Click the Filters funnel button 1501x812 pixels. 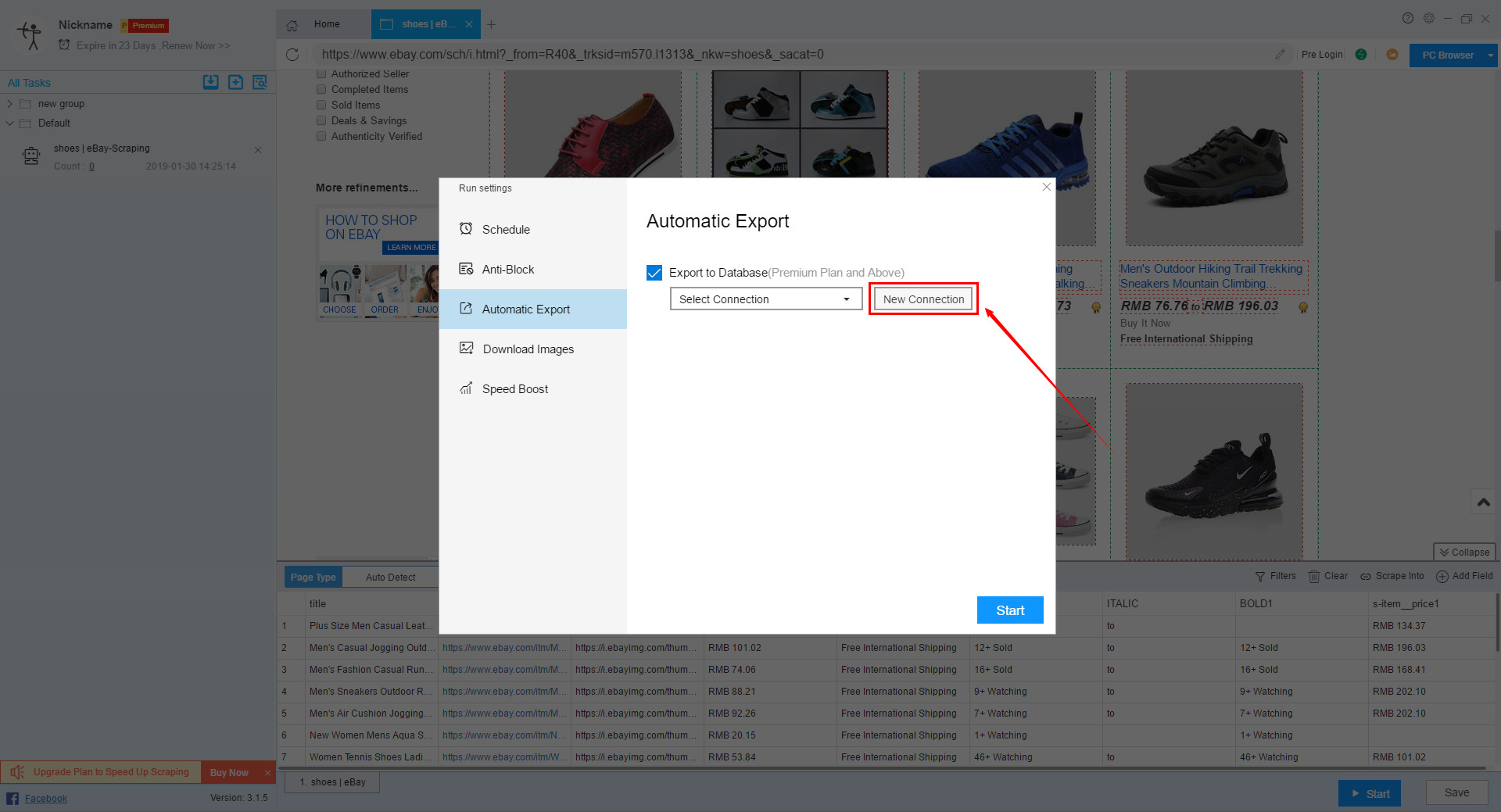pyautogui.click(x=1275, y=576)
